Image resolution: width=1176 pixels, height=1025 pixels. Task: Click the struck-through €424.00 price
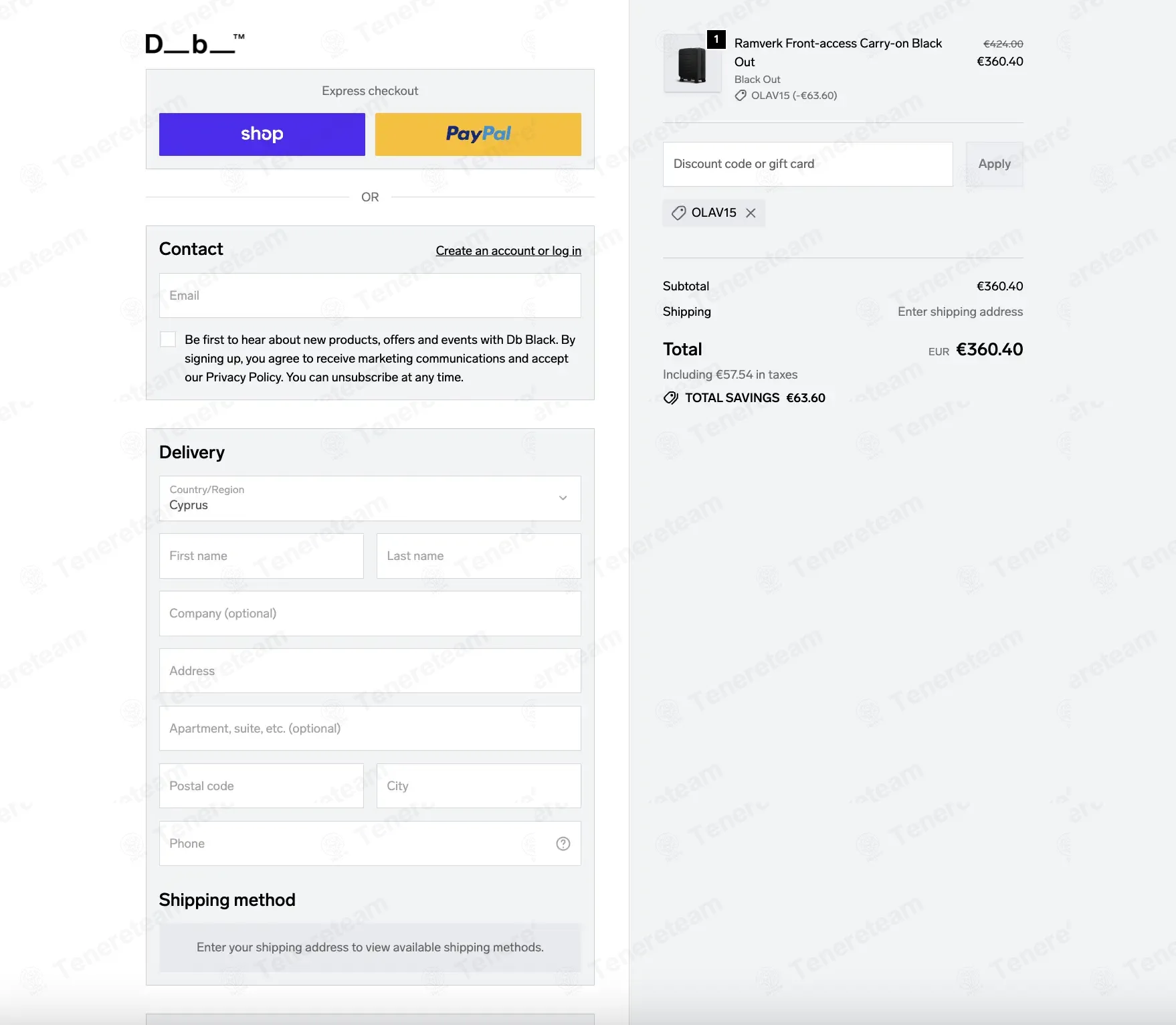point(1003,43)
